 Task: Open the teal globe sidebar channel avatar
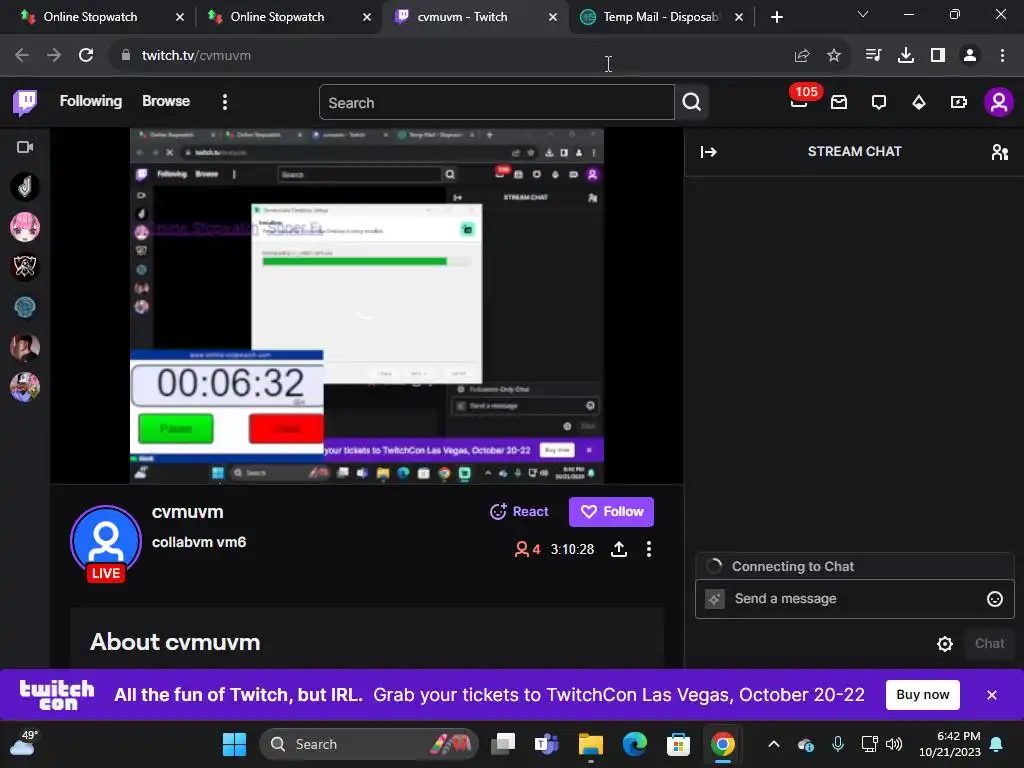25,307
